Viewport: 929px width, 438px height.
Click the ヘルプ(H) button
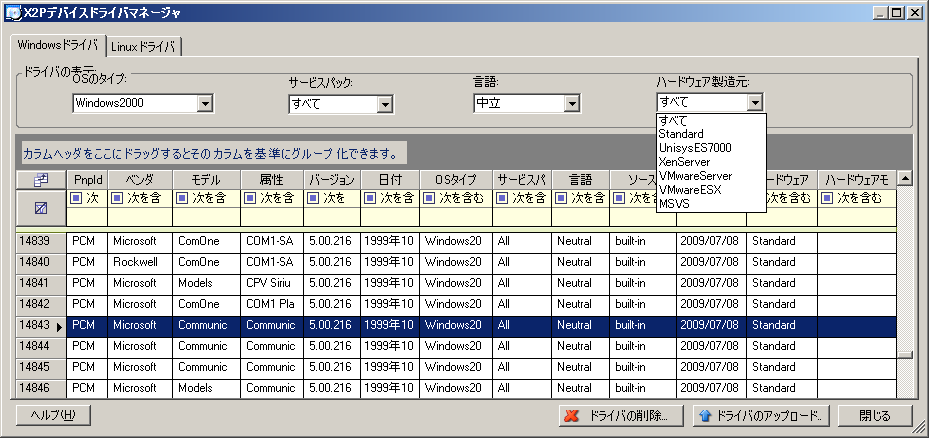coord(53,415)
